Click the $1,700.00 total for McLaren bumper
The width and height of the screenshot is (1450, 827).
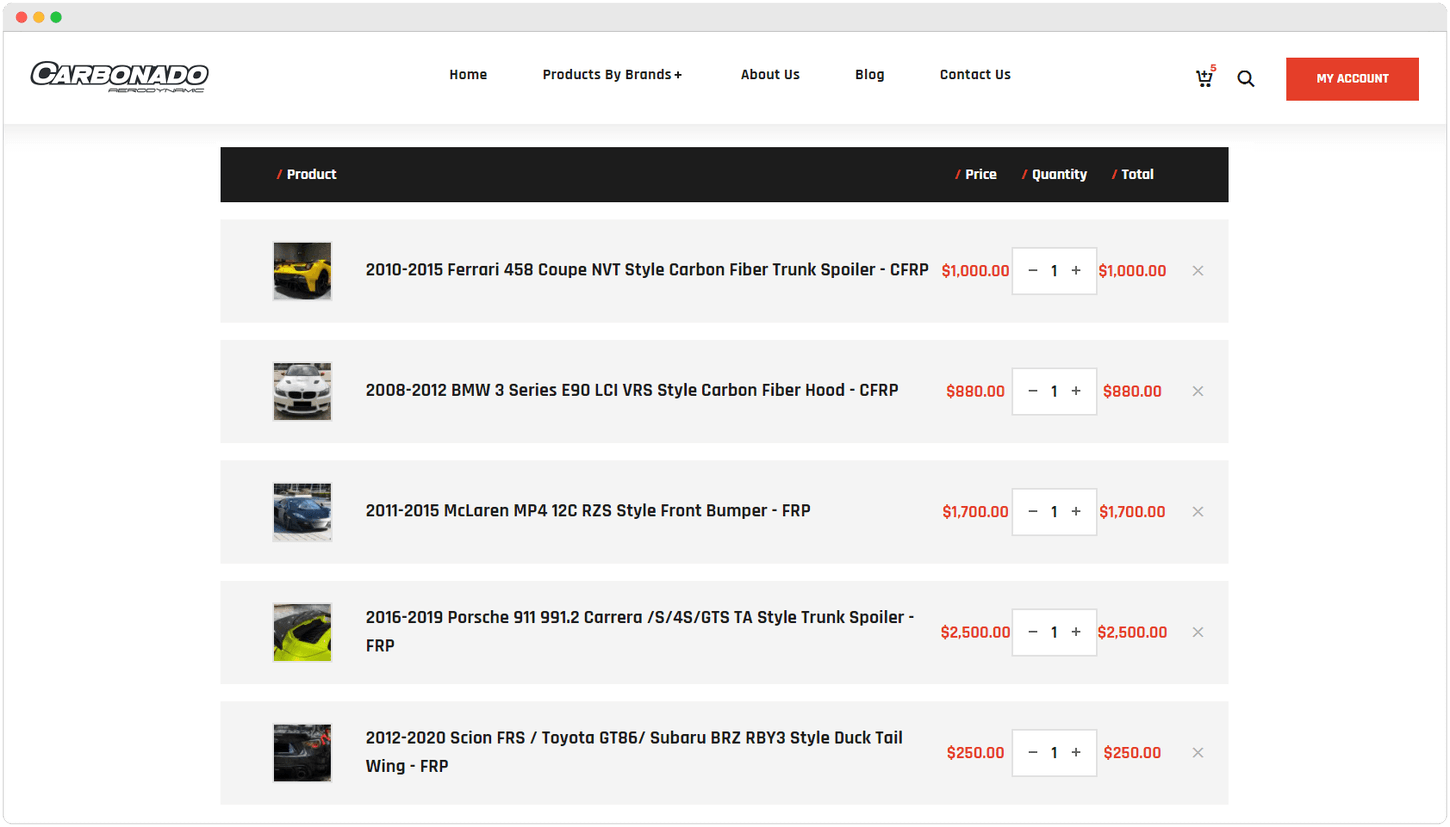(1132, 512)
